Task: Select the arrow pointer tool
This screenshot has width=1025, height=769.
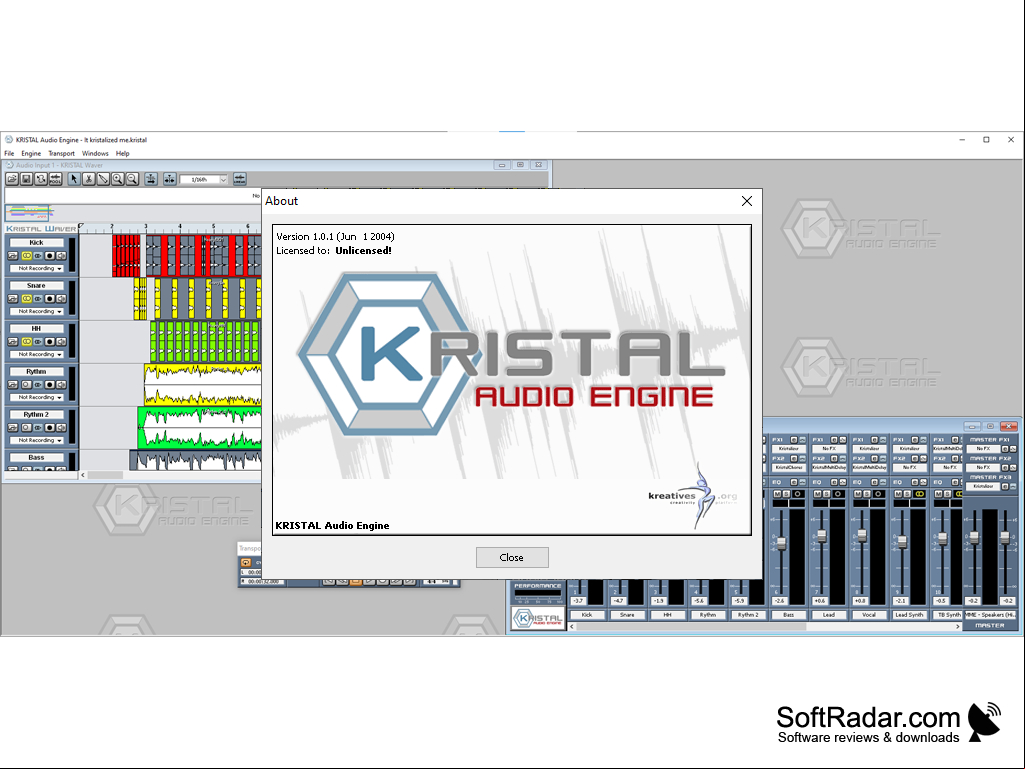Action: [74, 179]
